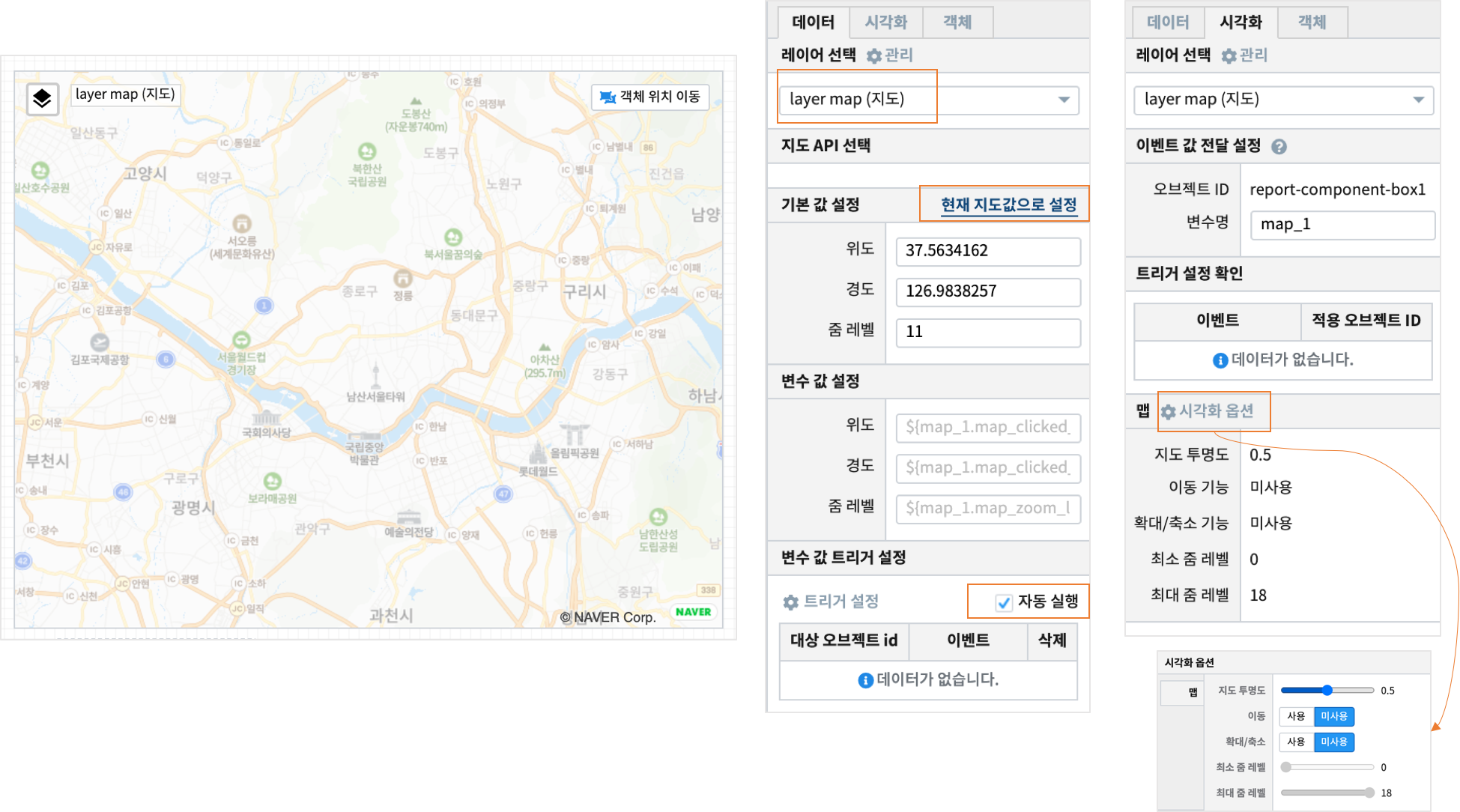Click the variable 경도 input field
Image resolution: width=1460 pixels, height=812 pixels.
pyautogui.click(x=988, y=467)
